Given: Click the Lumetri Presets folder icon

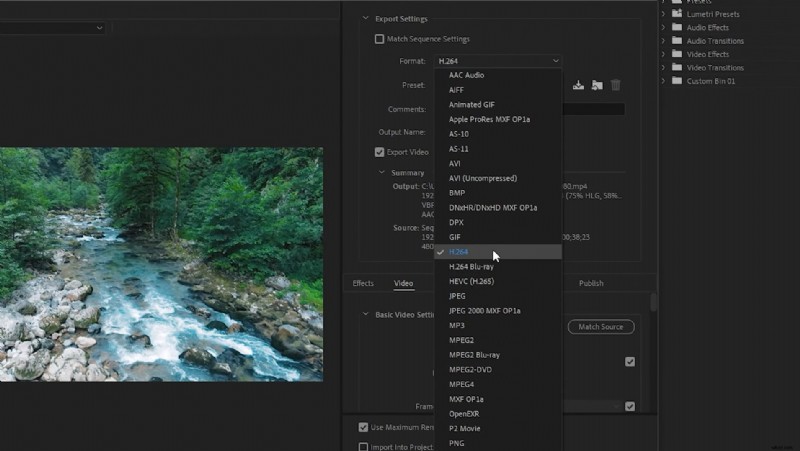Looking at the screenshot, I should (x=677, y=14).
